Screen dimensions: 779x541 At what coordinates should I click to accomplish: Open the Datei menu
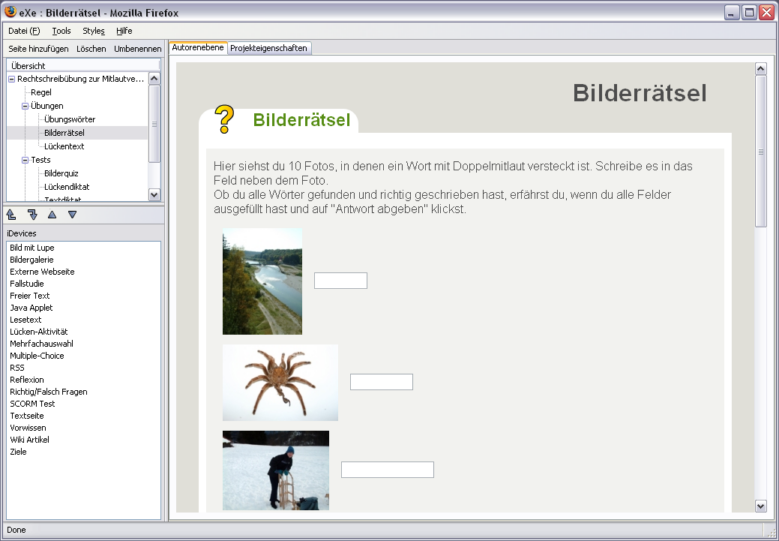point(24,31)
